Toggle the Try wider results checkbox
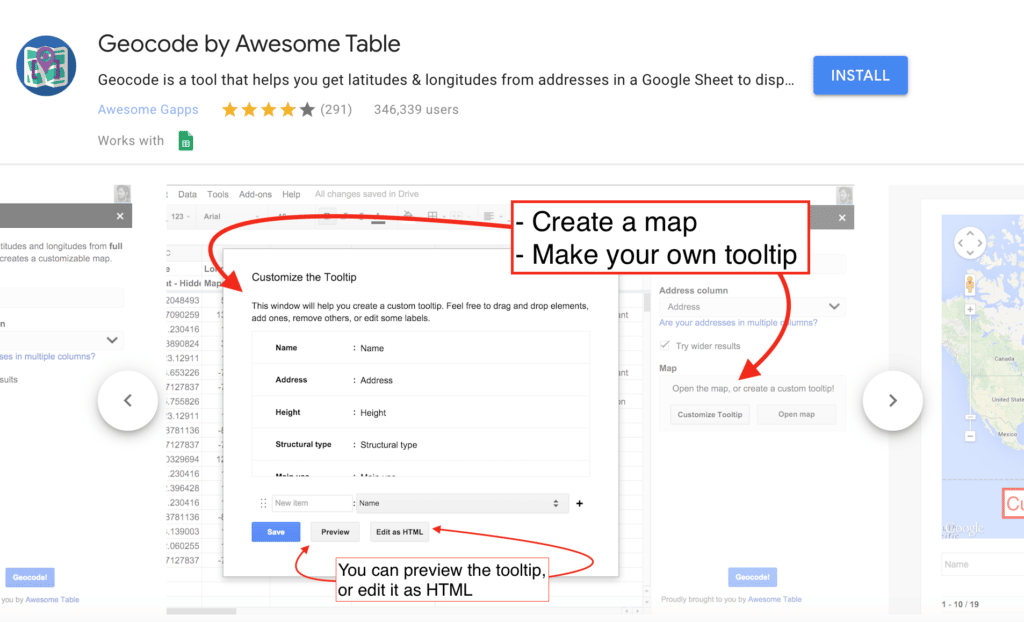Viewport: 1024px width, 622px height. 664,345
